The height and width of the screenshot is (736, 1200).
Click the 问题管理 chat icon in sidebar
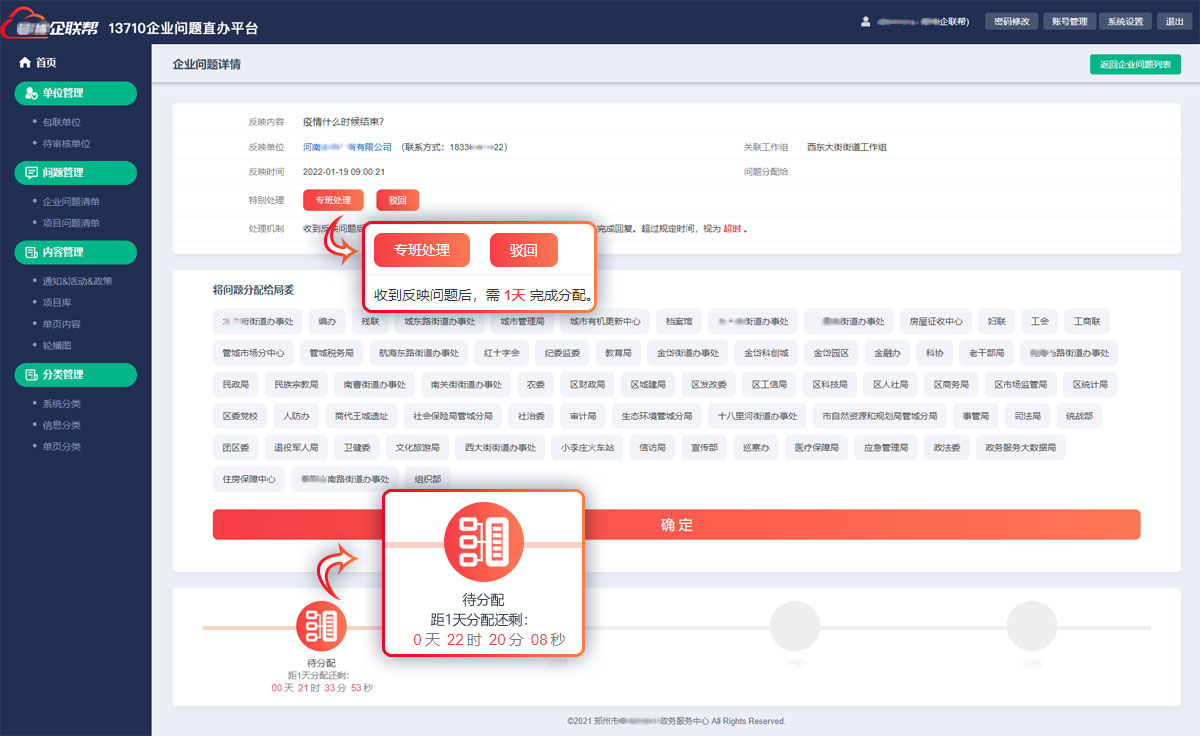(31, 173)
